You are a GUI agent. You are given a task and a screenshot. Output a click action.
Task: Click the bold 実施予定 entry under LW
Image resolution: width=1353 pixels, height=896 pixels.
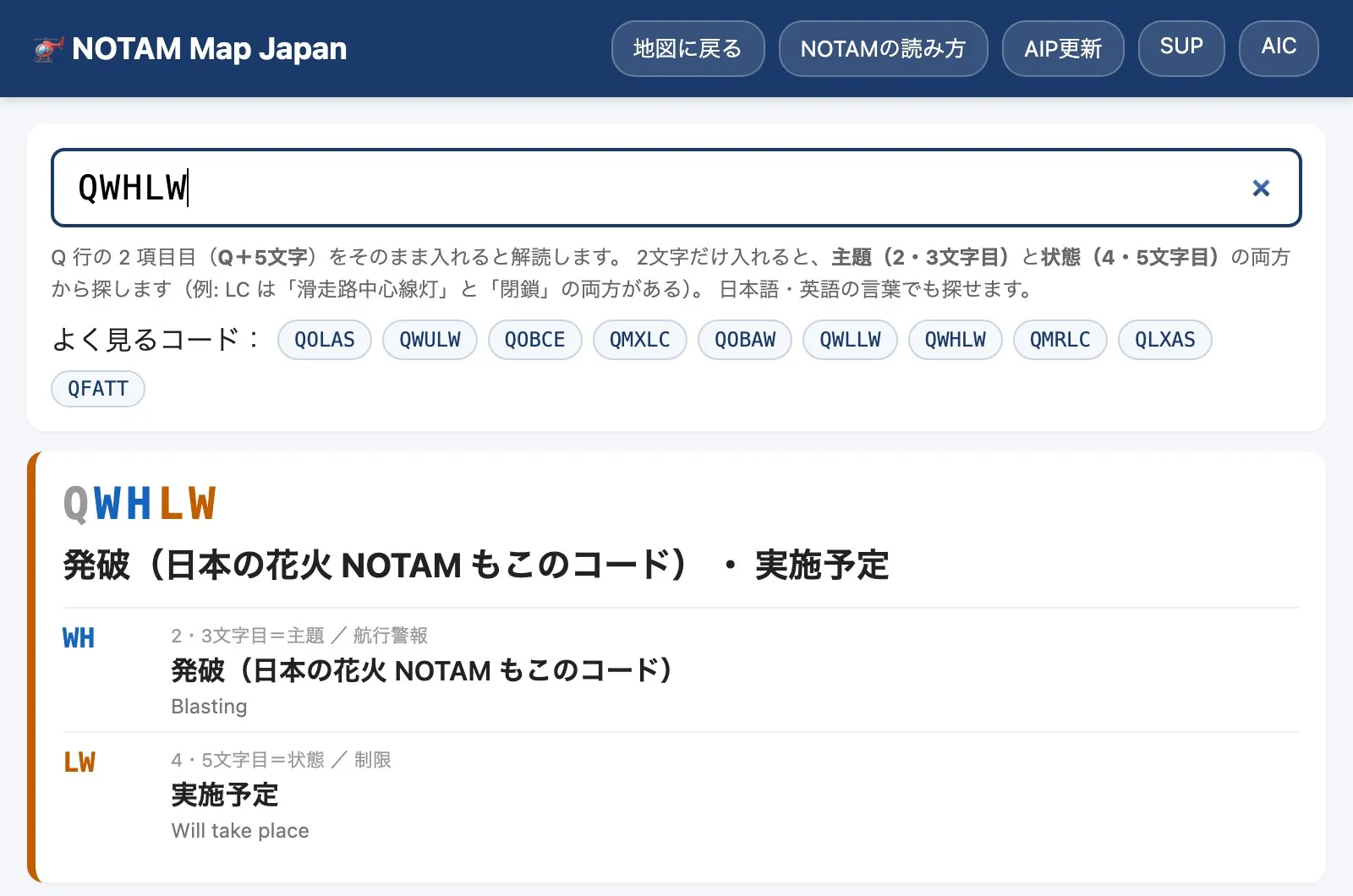[224, 795]
